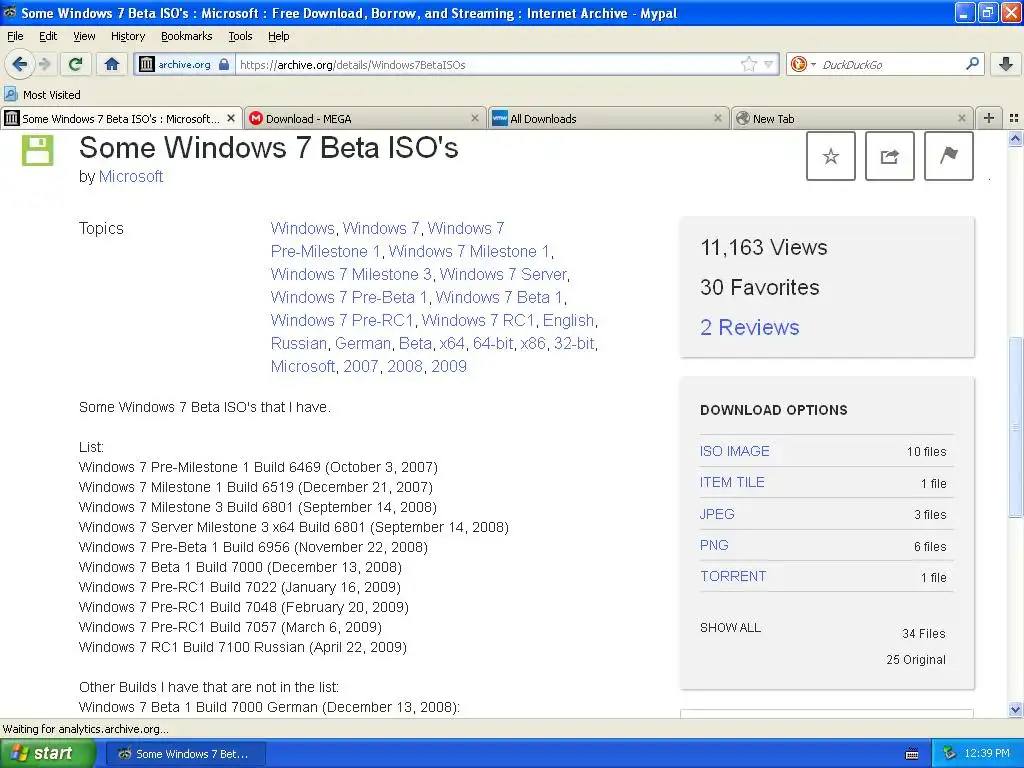Click the 12:39 PM clock

point(987,754)
